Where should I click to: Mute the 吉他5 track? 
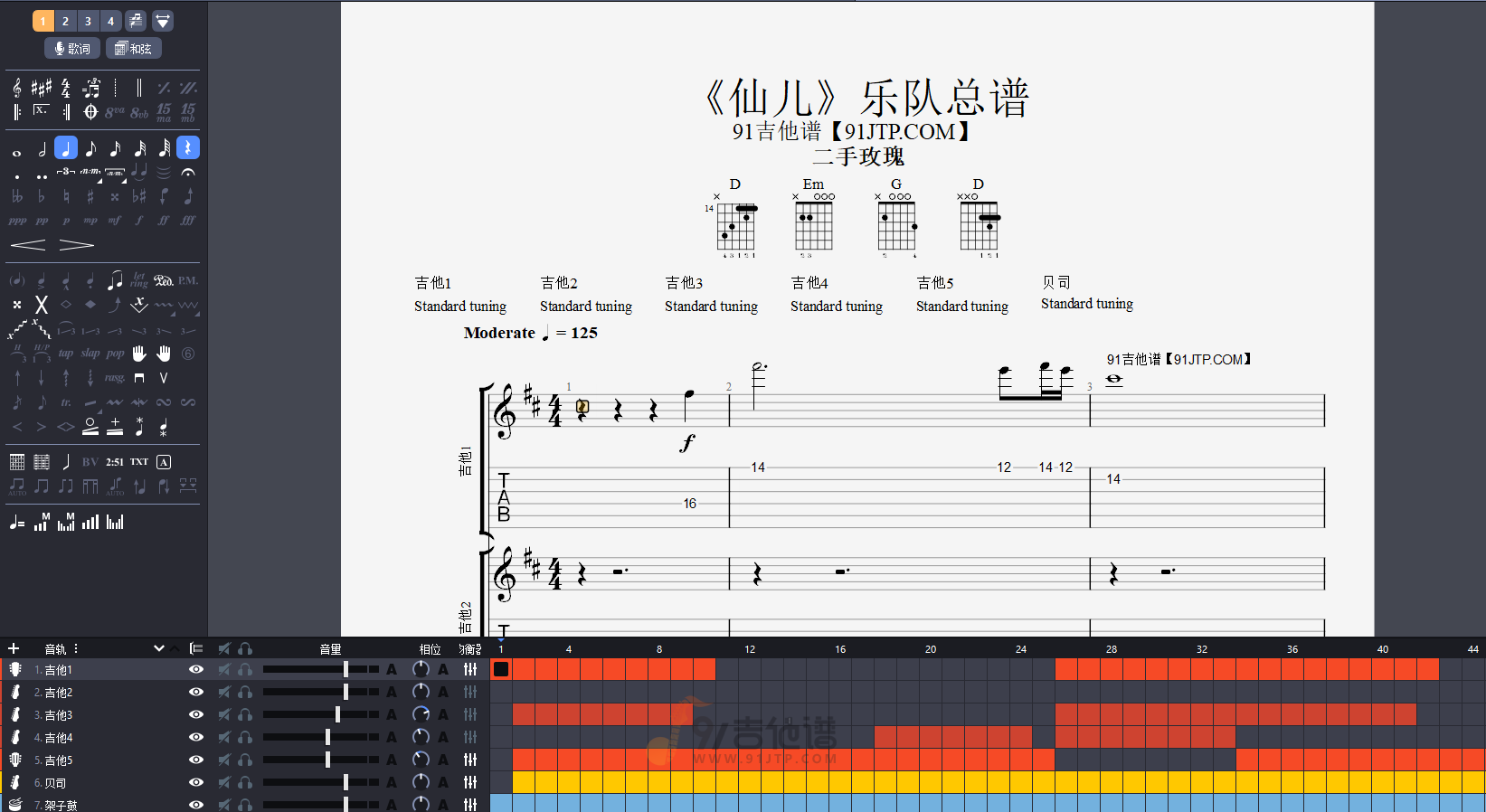[x=223, y=760]
